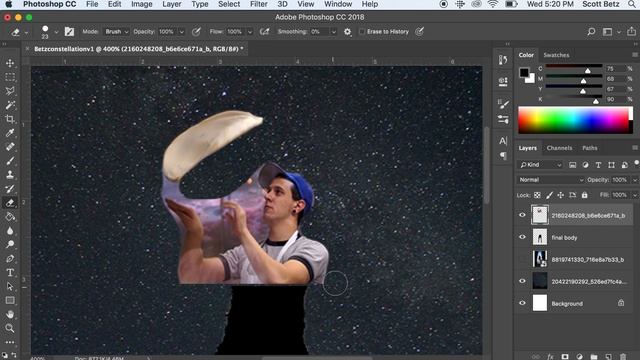Image resolution: width=640 pixels, height=360 pixels.
Task: Select the Blur tool
Action: (x=10, y=231)
